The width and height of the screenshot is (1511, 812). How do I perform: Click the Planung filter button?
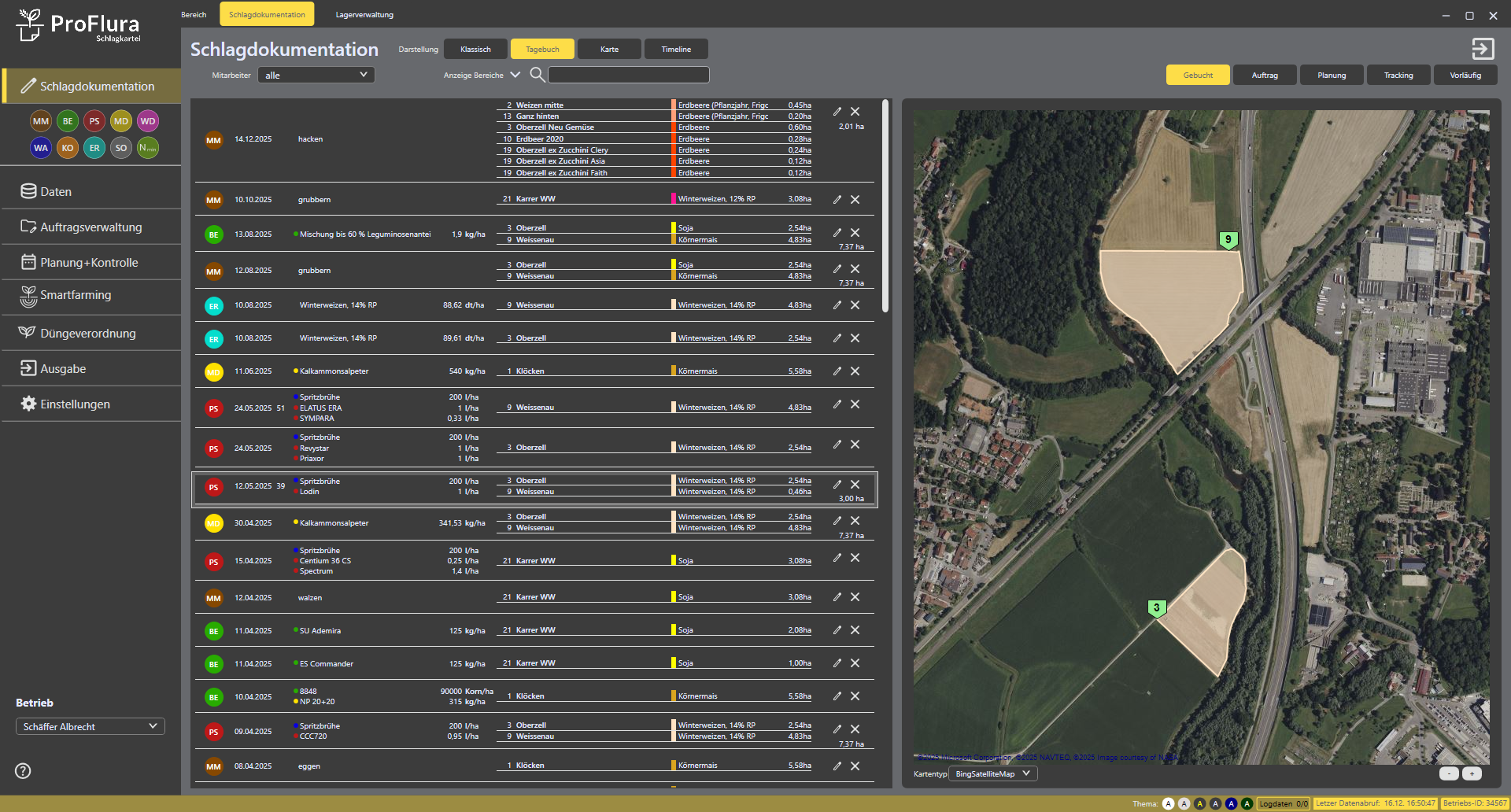click(1332, 75)
